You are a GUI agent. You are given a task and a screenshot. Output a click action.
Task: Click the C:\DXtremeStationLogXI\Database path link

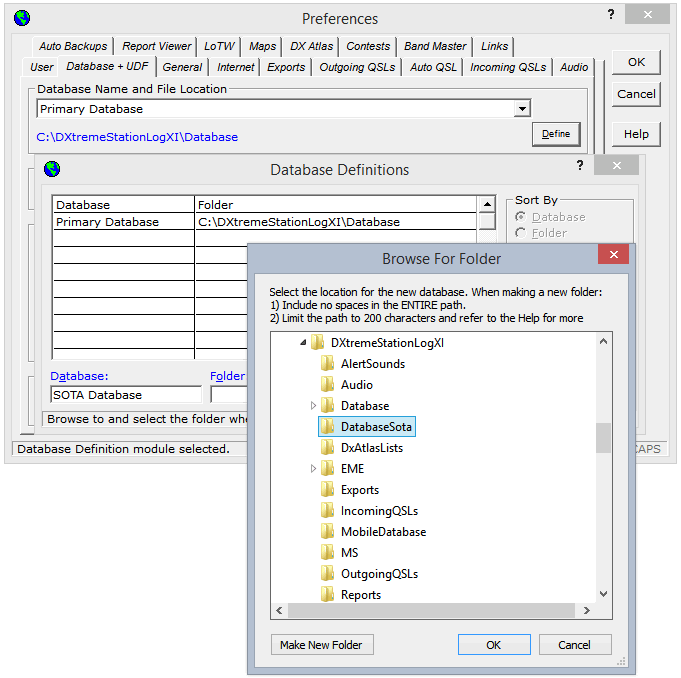137,137
